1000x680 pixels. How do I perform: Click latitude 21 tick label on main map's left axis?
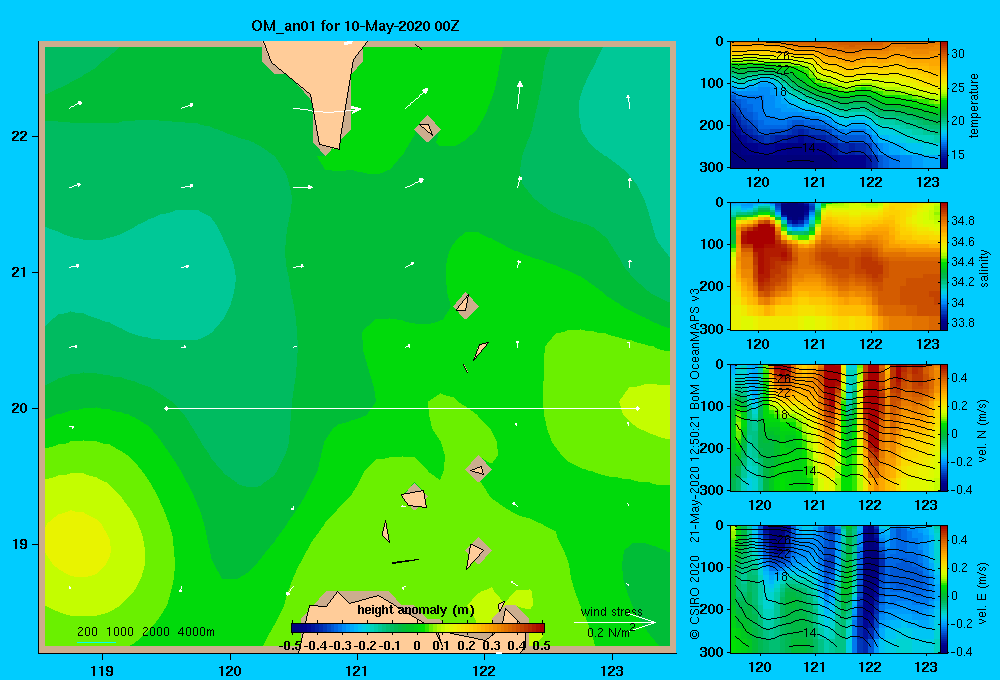point(19,272)
